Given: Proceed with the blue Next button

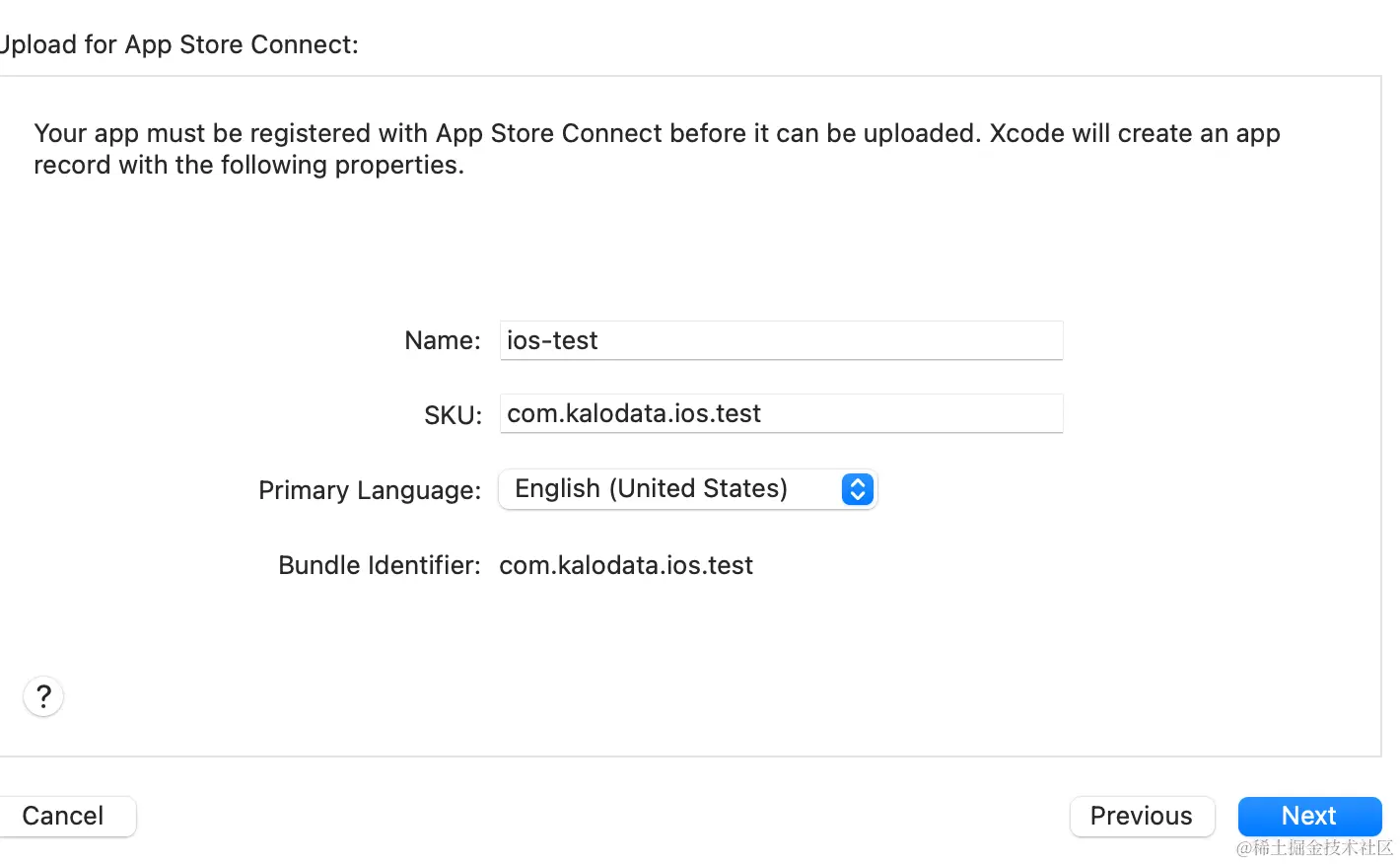Looking at the screenshot, I should (1309, 816).
